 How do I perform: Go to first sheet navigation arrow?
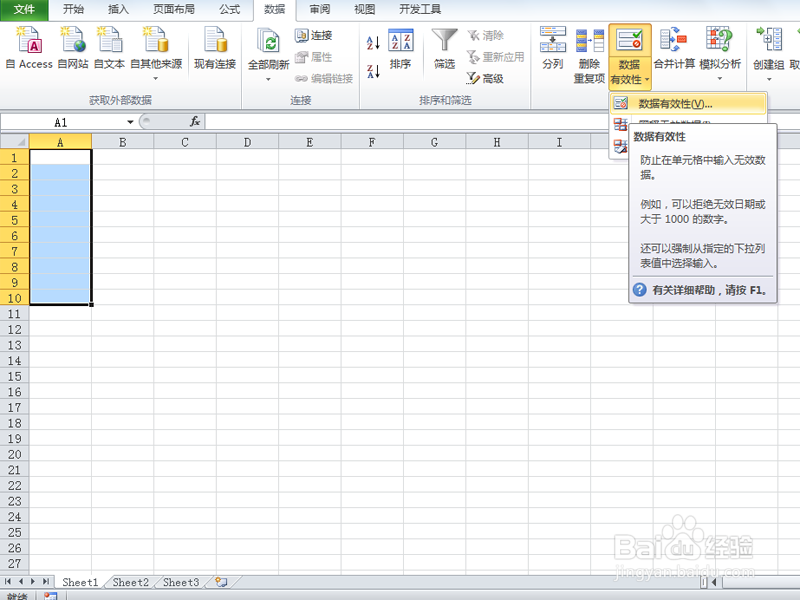click(8, 582)
